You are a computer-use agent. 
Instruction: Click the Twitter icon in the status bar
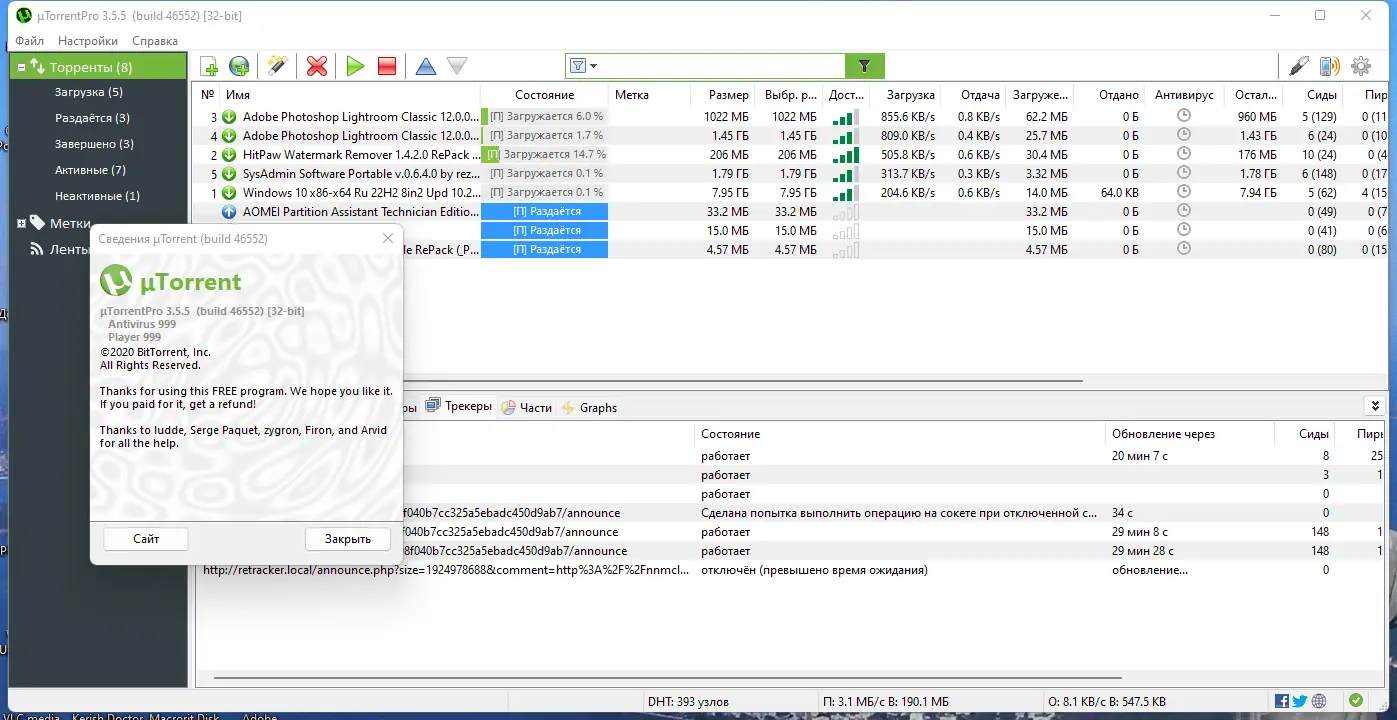[1300, 701]
